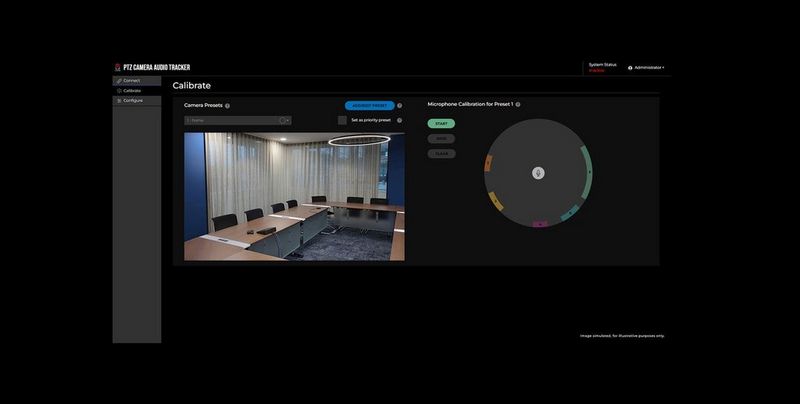800x404 pixels.
Task: Enable the Set as priority preset checkbox
Action: (x=342, y=120)
